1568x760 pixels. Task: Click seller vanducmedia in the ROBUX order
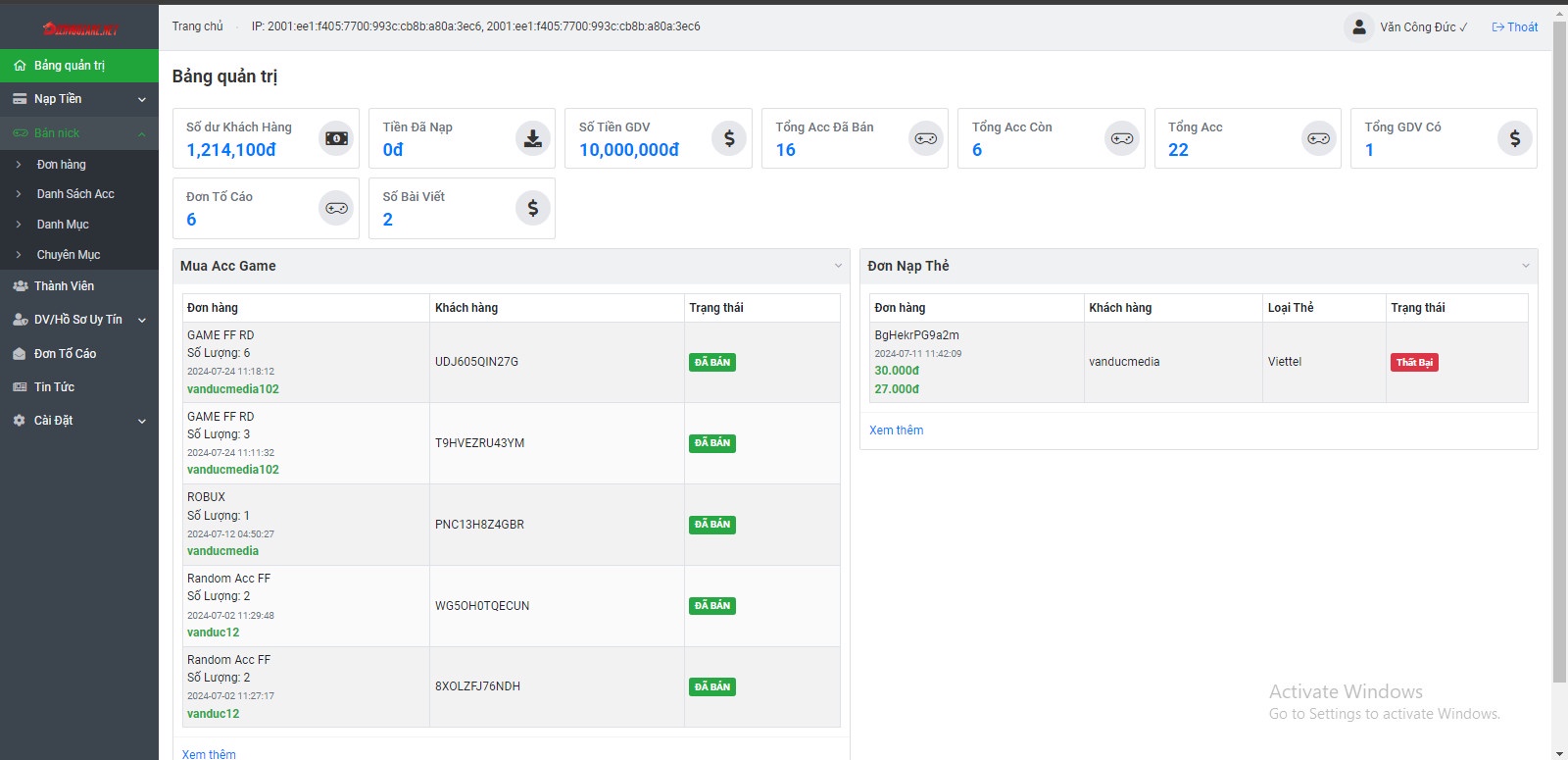pos(222,551)
